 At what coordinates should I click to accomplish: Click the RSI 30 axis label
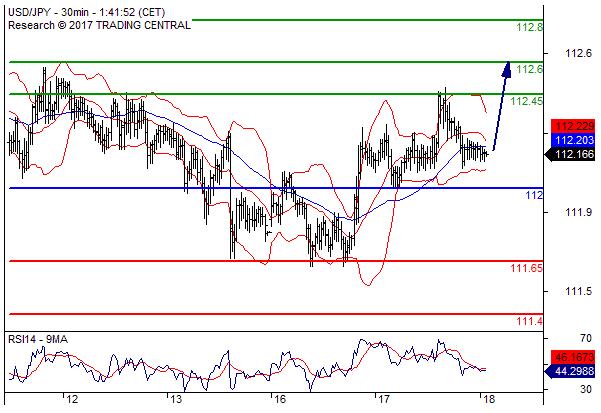[586, 389]
